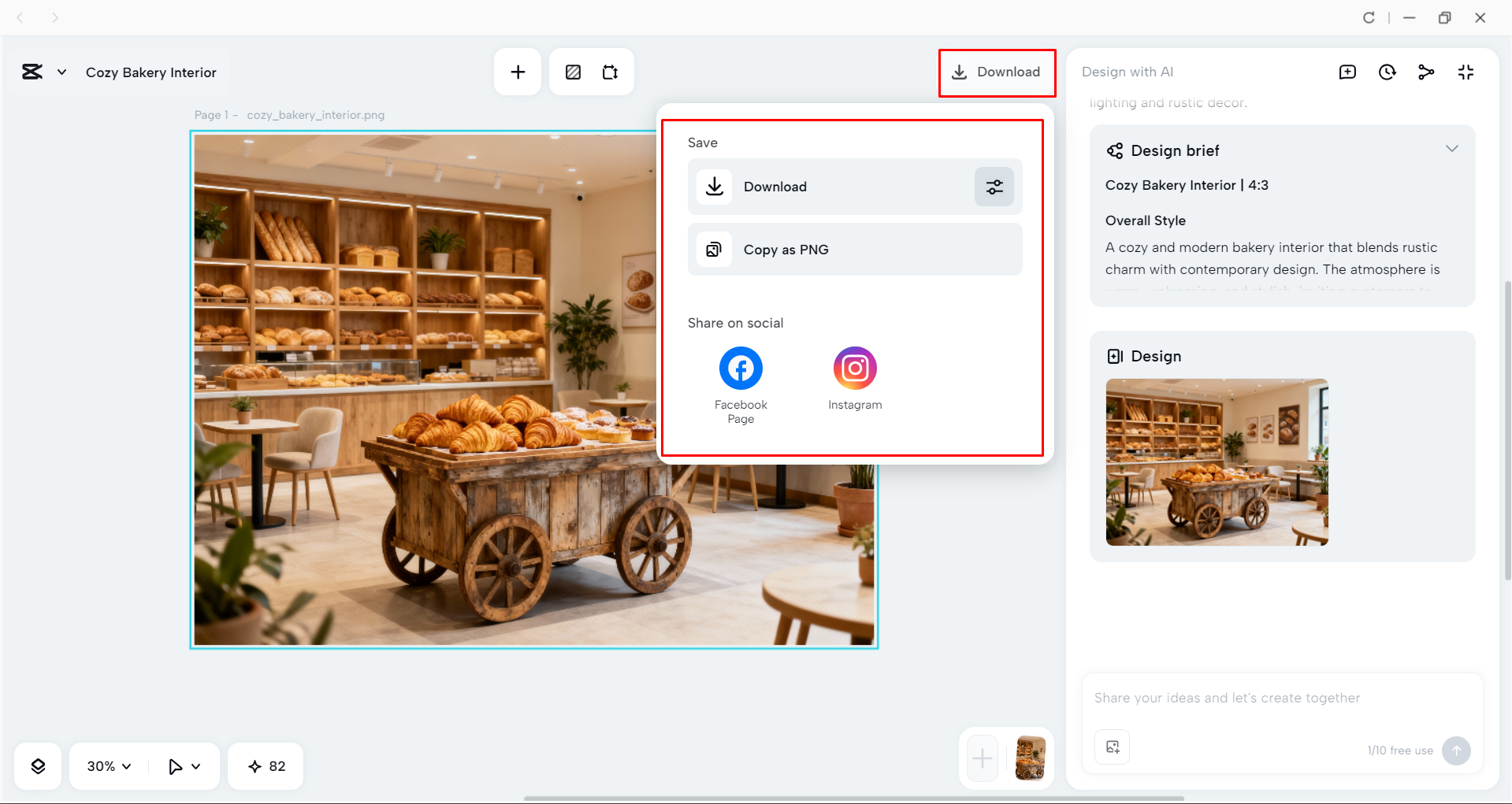1512x804 pixels.
Task: Select Copy as PNG option
Action: coord(855,250)
